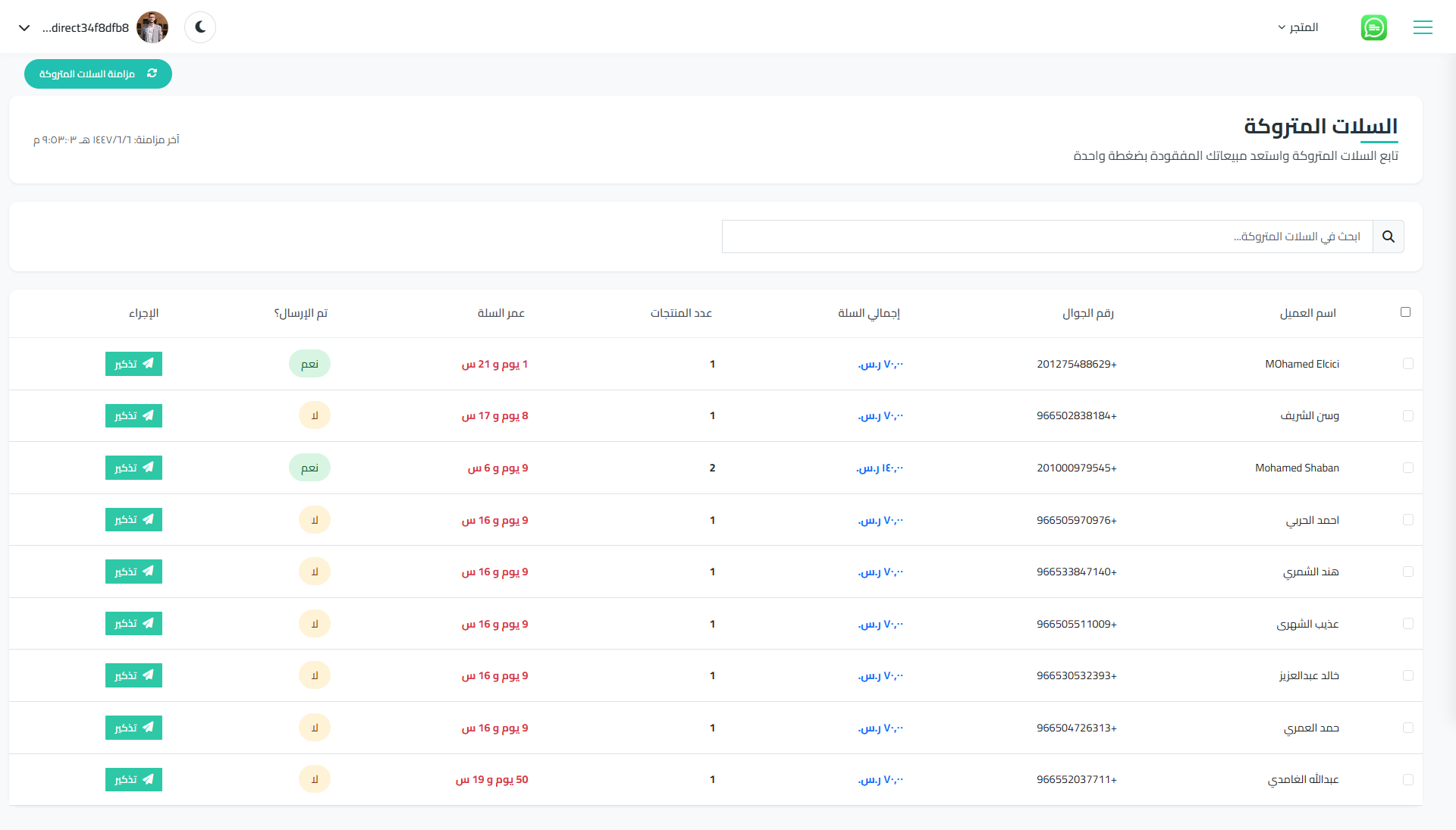Expand the المتجر dropdown menu
1456x830 pixels.
click(x=1298, y=27)
